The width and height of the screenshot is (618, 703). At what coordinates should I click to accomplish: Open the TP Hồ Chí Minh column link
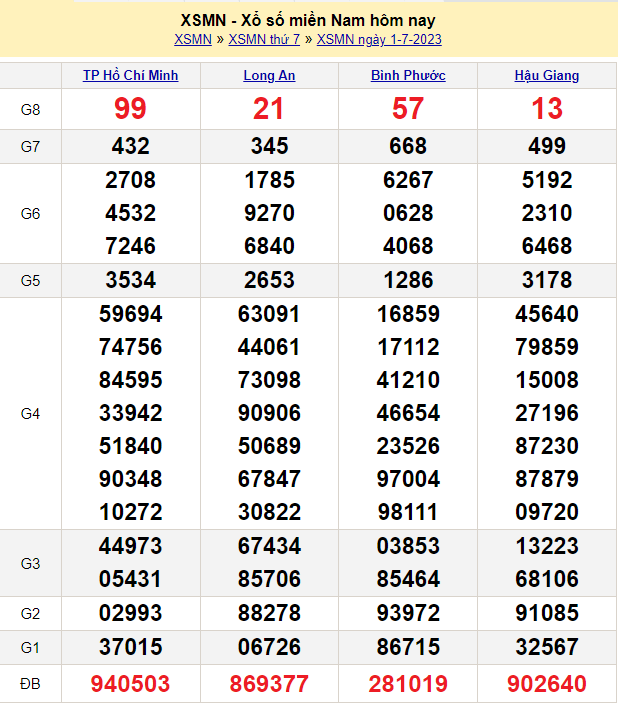click(131, 75)
